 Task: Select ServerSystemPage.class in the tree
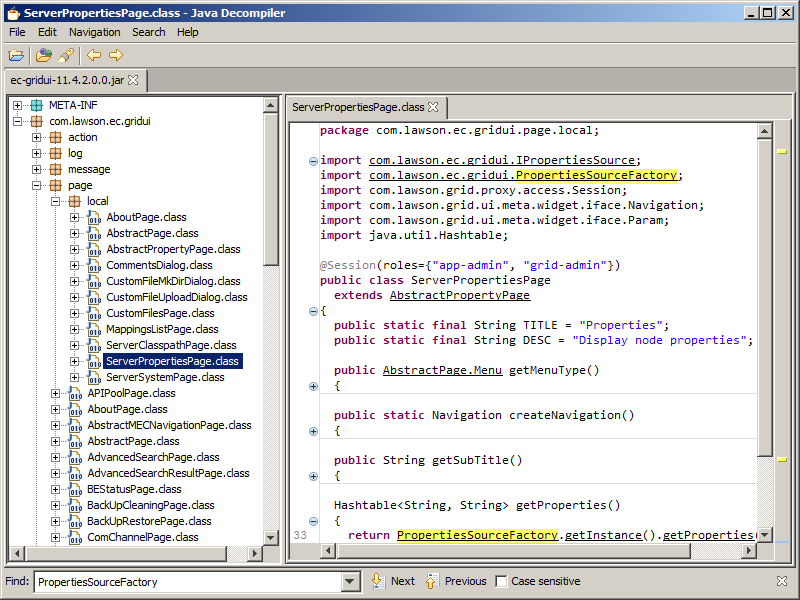165,377
